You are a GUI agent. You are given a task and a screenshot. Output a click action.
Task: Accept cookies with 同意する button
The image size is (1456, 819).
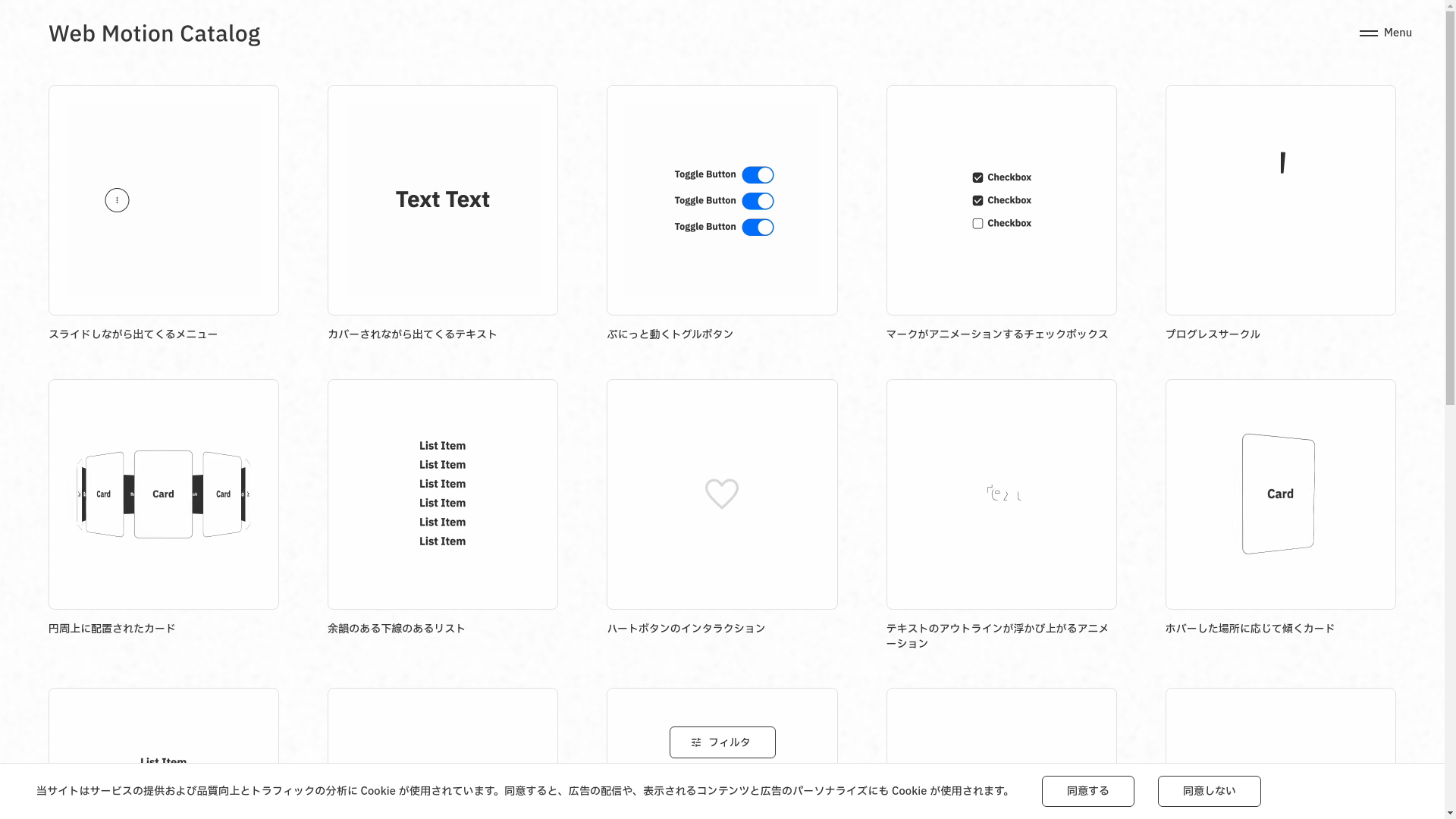pyautogui.click(x=1087, y=791)
